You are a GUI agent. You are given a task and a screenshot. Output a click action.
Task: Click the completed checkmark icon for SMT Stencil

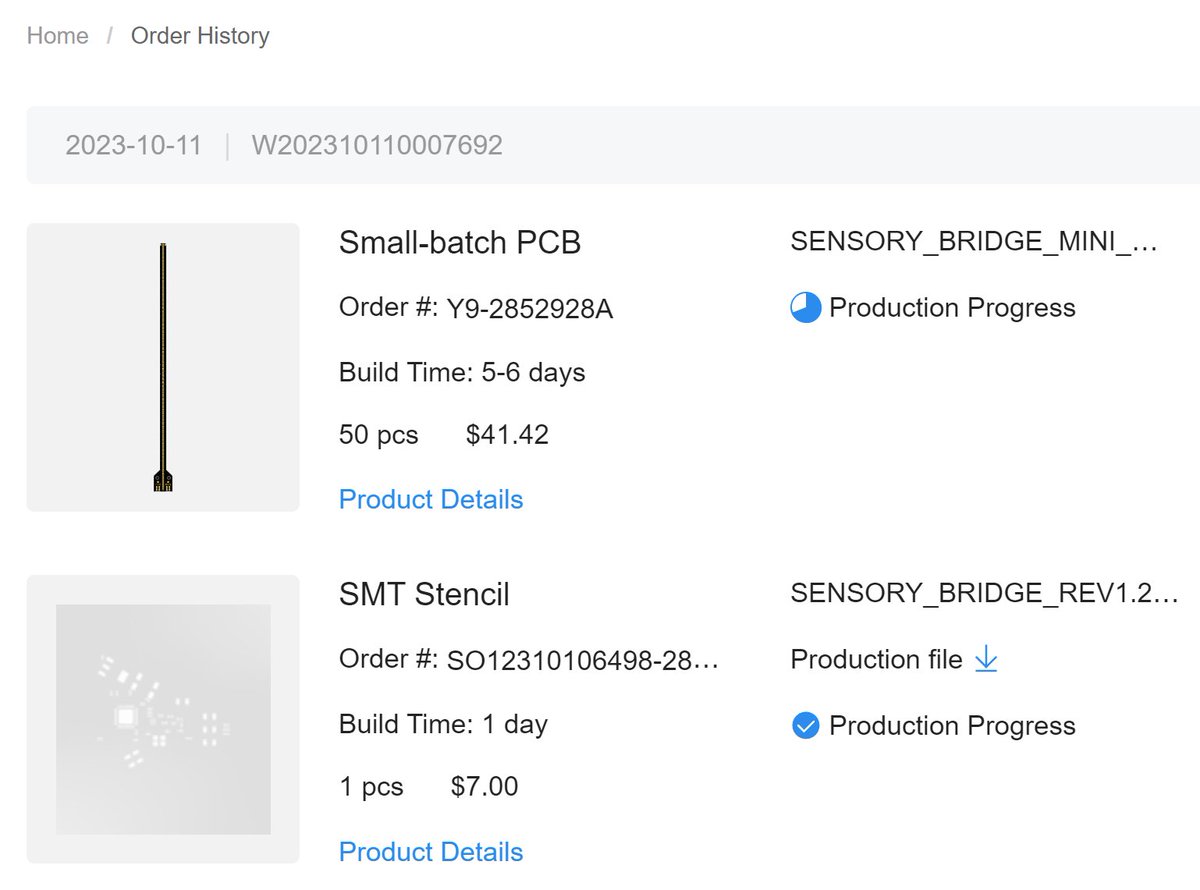(805, 726)
